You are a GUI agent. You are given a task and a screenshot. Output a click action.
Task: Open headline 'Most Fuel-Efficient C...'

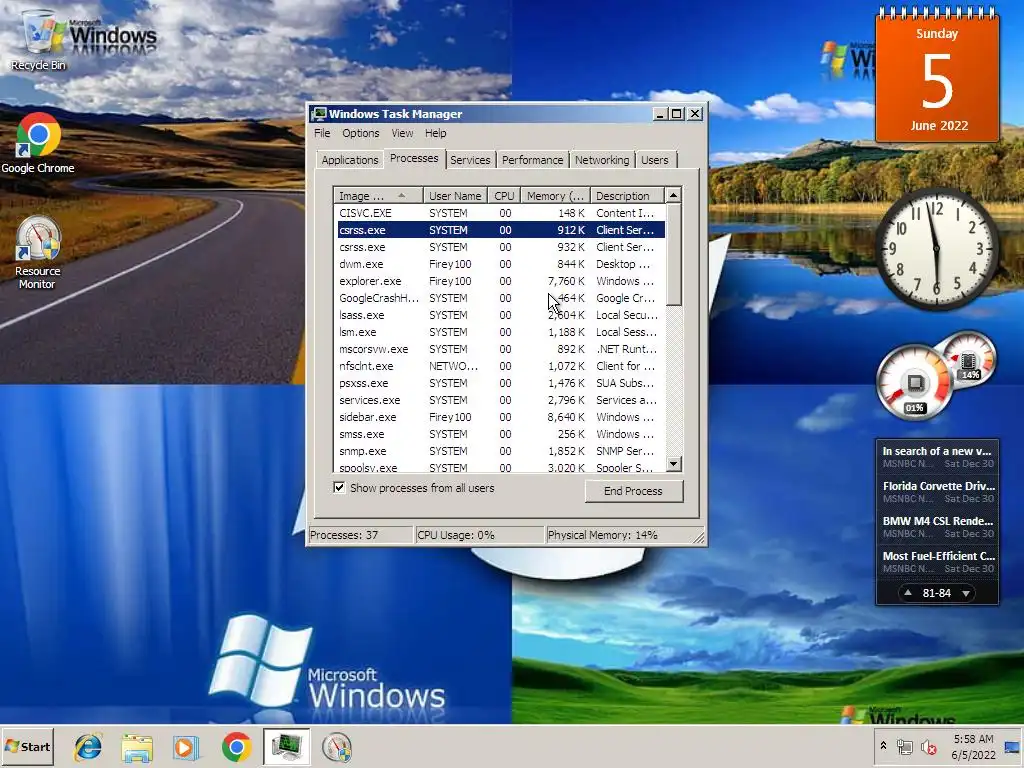pyautogui.click(x=938, y=556)
